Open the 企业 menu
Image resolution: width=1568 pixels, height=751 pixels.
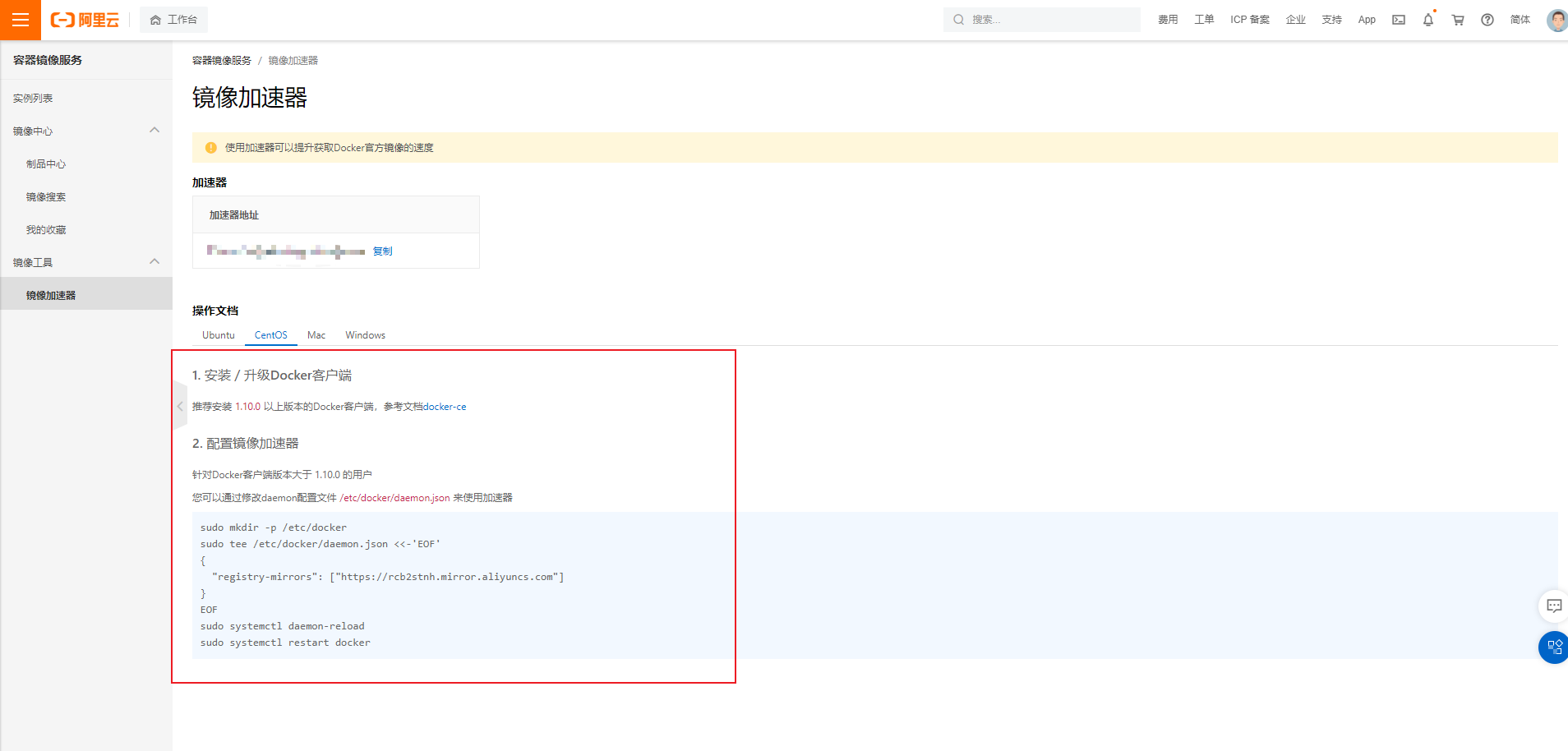[1296, 20]
